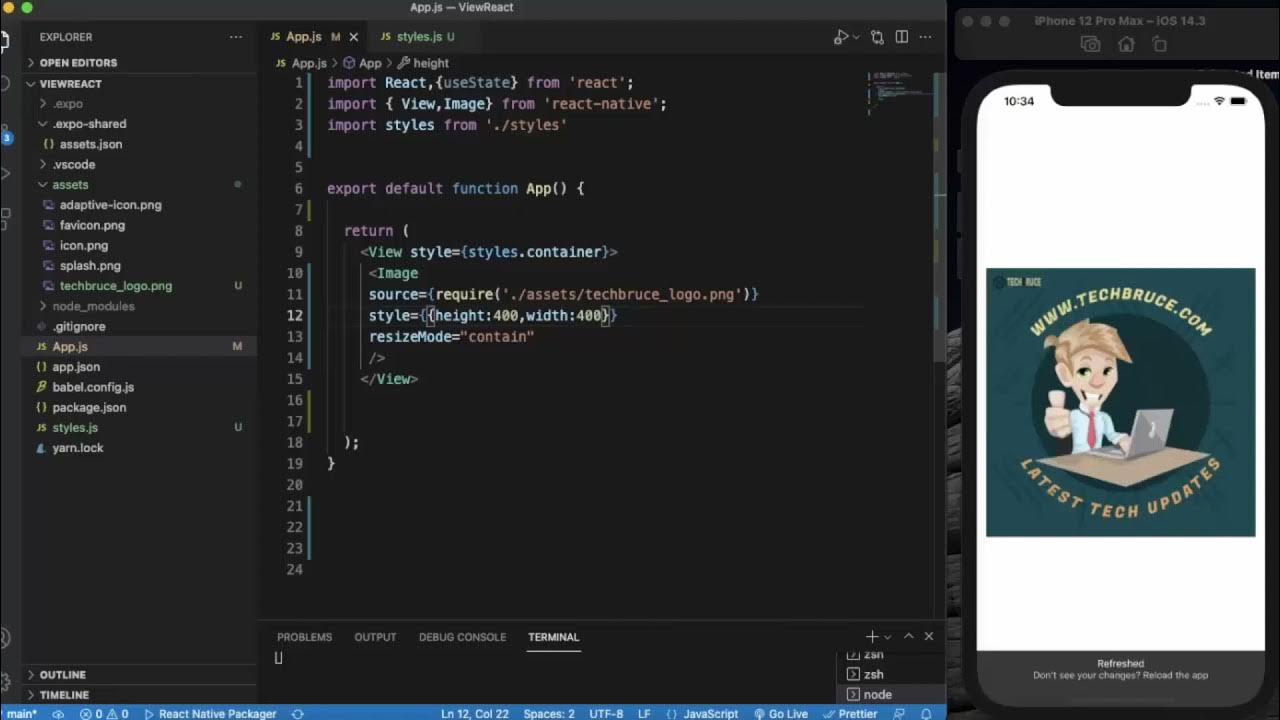The height and width of the screenshot is (720, 1280).
Task: Open the notifications bell
Action: [926, 713]
